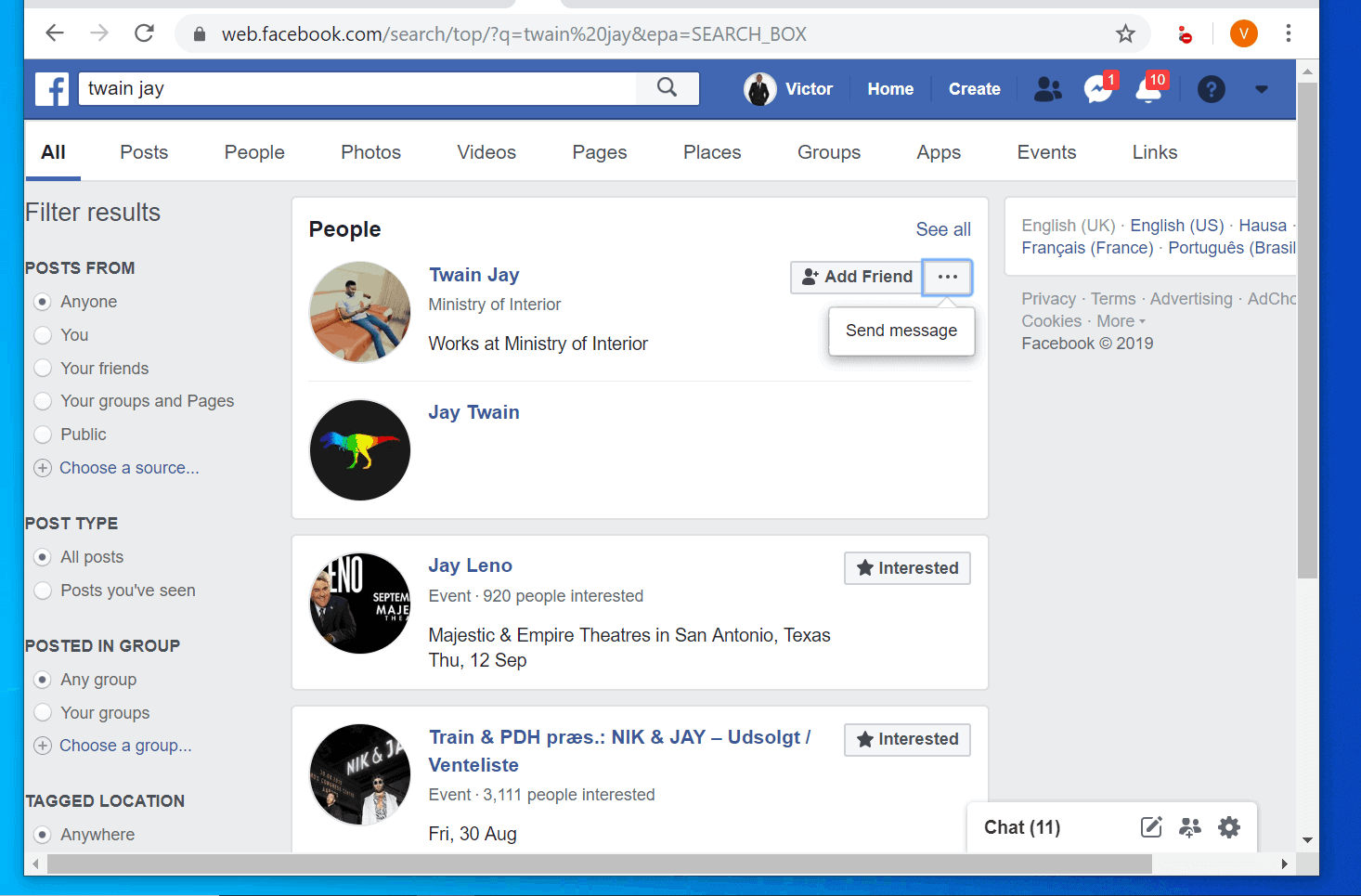This screenshot has height=896, width=1361.
Task: Open Messenger messages icon
Action: pos(1098,89)
